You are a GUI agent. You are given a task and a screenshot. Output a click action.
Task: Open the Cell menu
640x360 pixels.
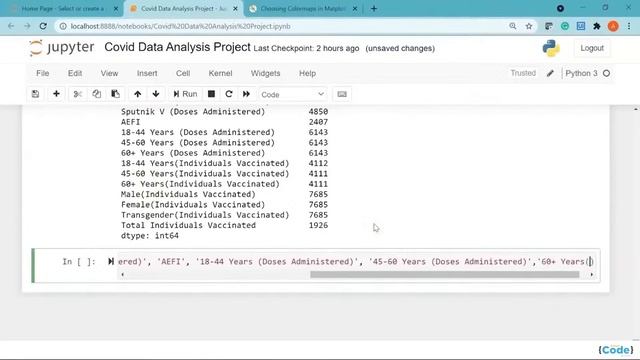click(x=183, y=73)
